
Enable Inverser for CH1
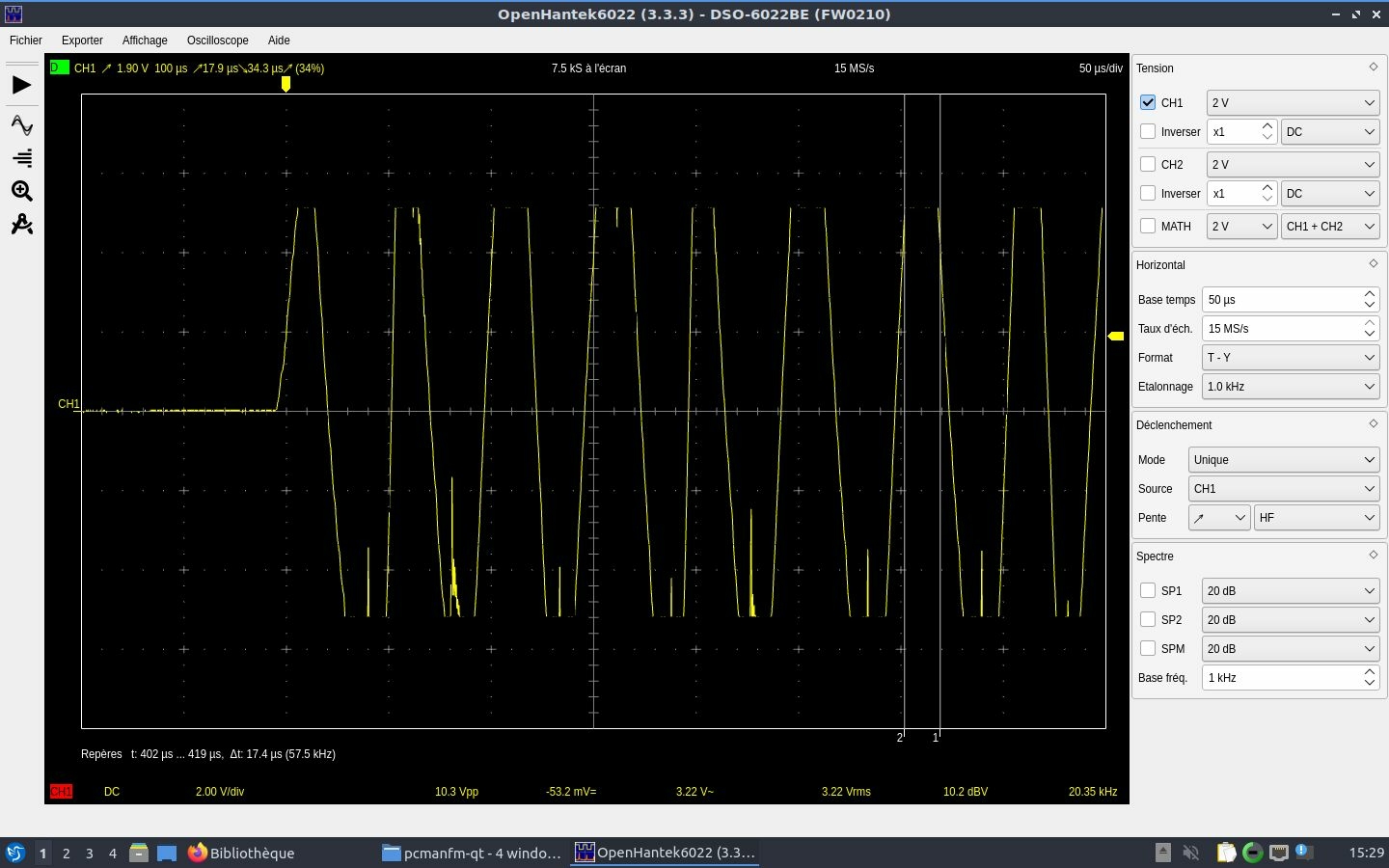pyautogui.click(x=1148, y=131)
